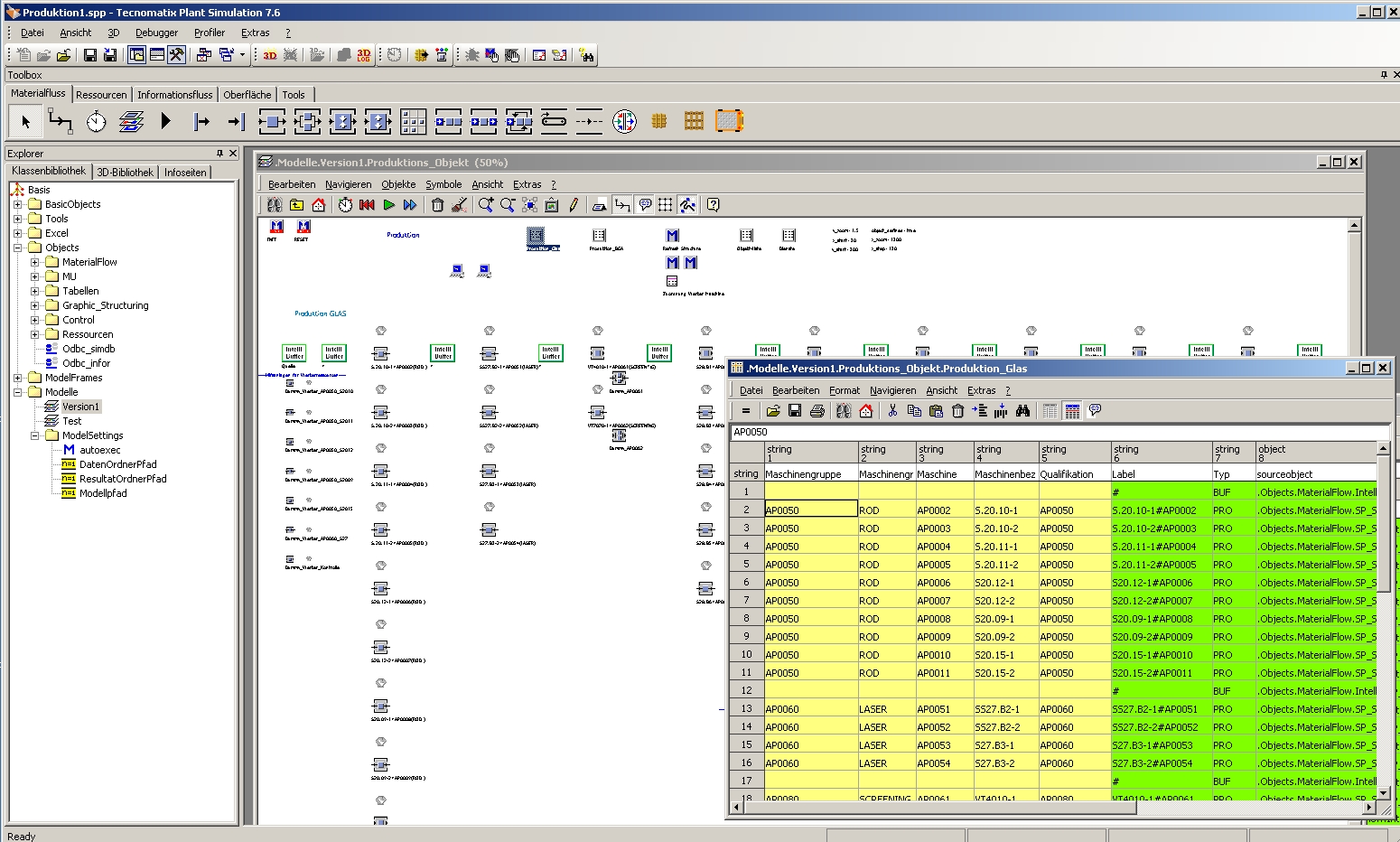Image resolution: width=1400 pixels, height=842 pixels.
Task: Expand the BasicObjects folder in Explorer
Action: (17, 204)
